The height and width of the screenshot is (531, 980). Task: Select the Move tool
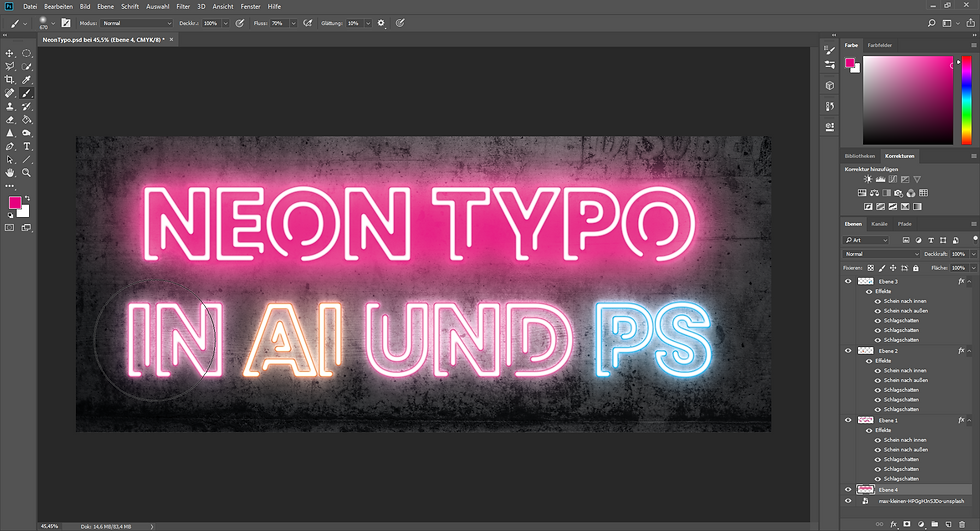pyautogui.click(x=9, y=54)
